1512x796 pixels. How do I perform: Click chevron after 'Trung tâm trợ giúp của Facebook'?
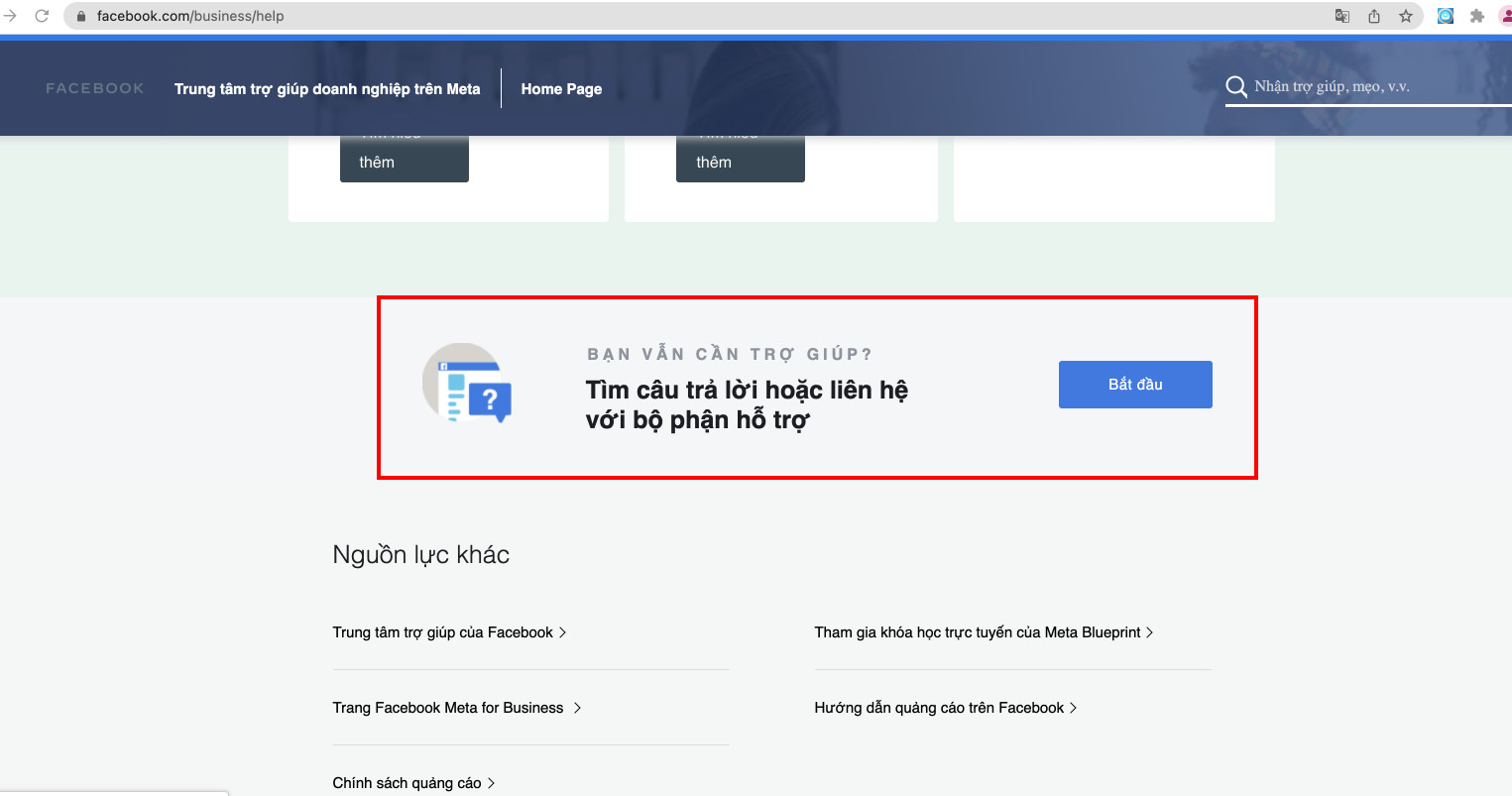tap(562, 632)
